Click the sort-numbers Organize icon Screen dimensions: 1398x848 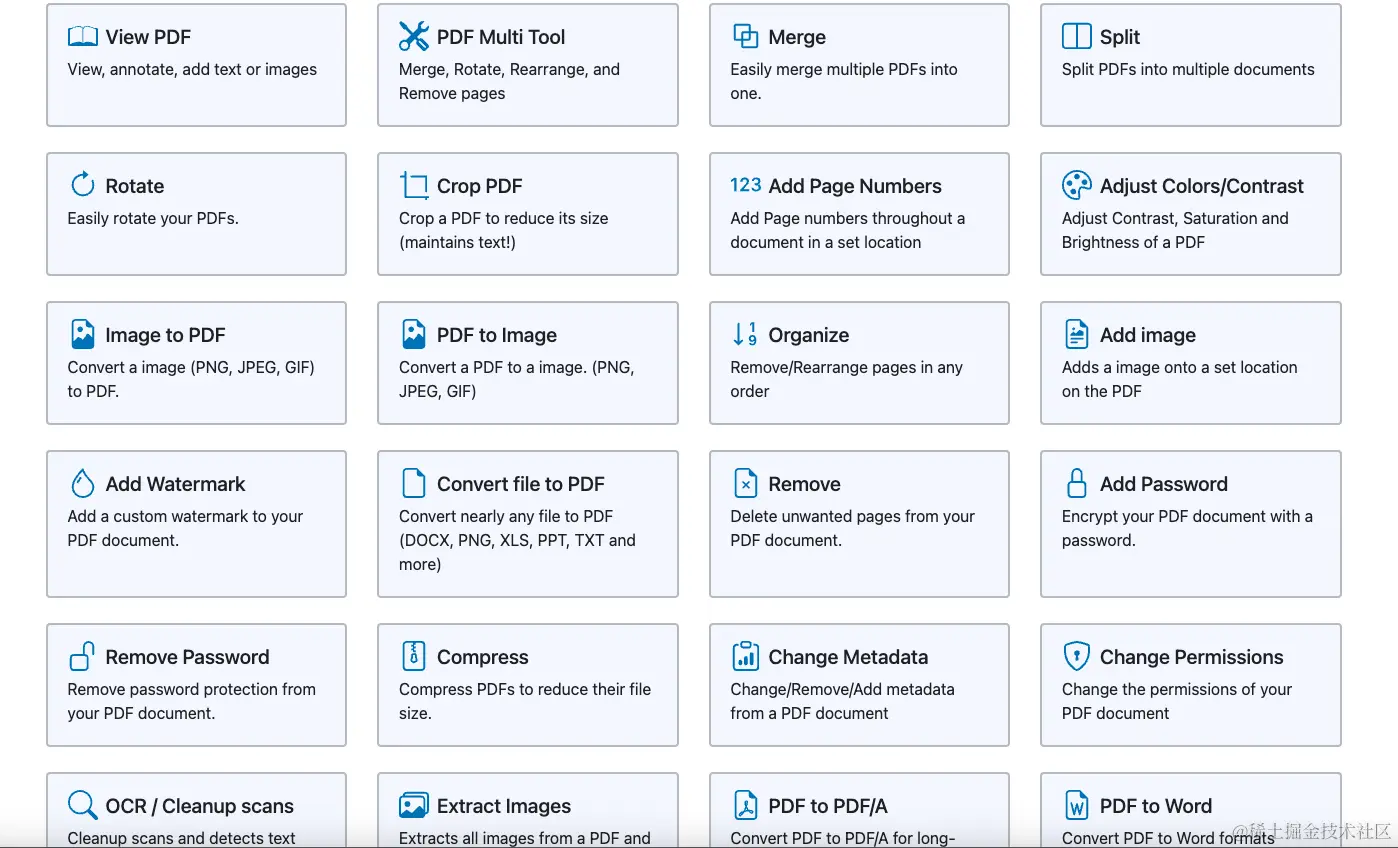(x=746, y=334)
